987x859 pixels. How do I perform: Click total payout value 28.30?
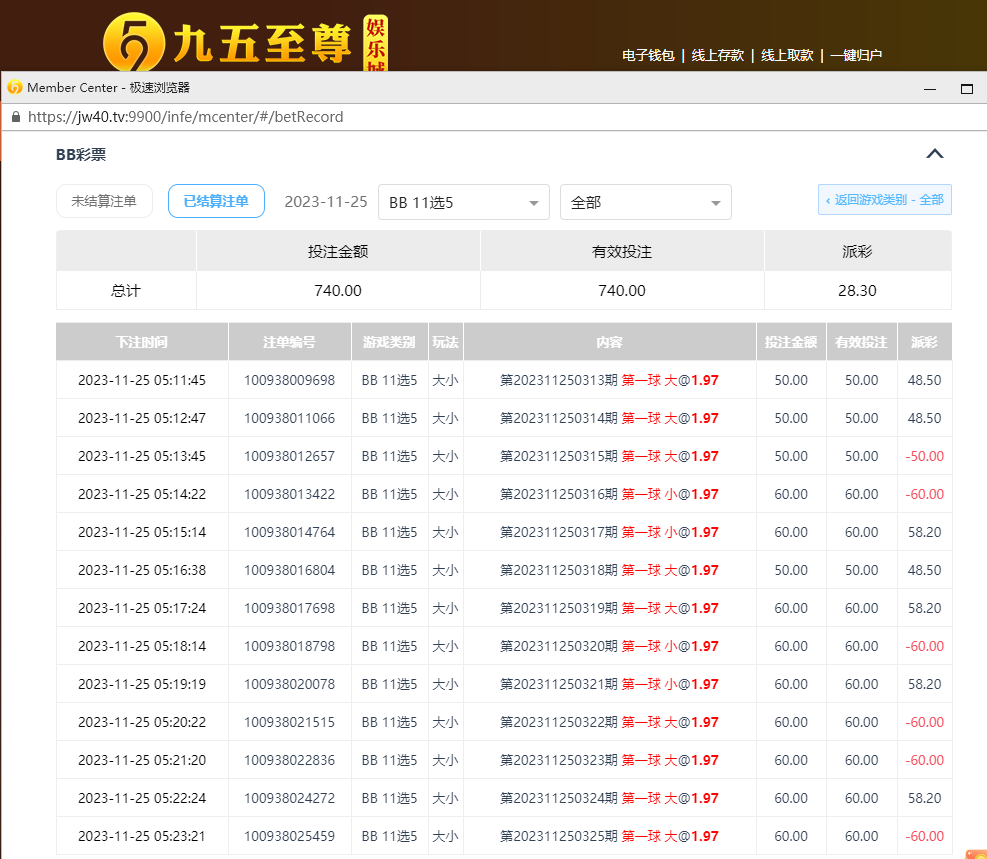tap(857, 290)
